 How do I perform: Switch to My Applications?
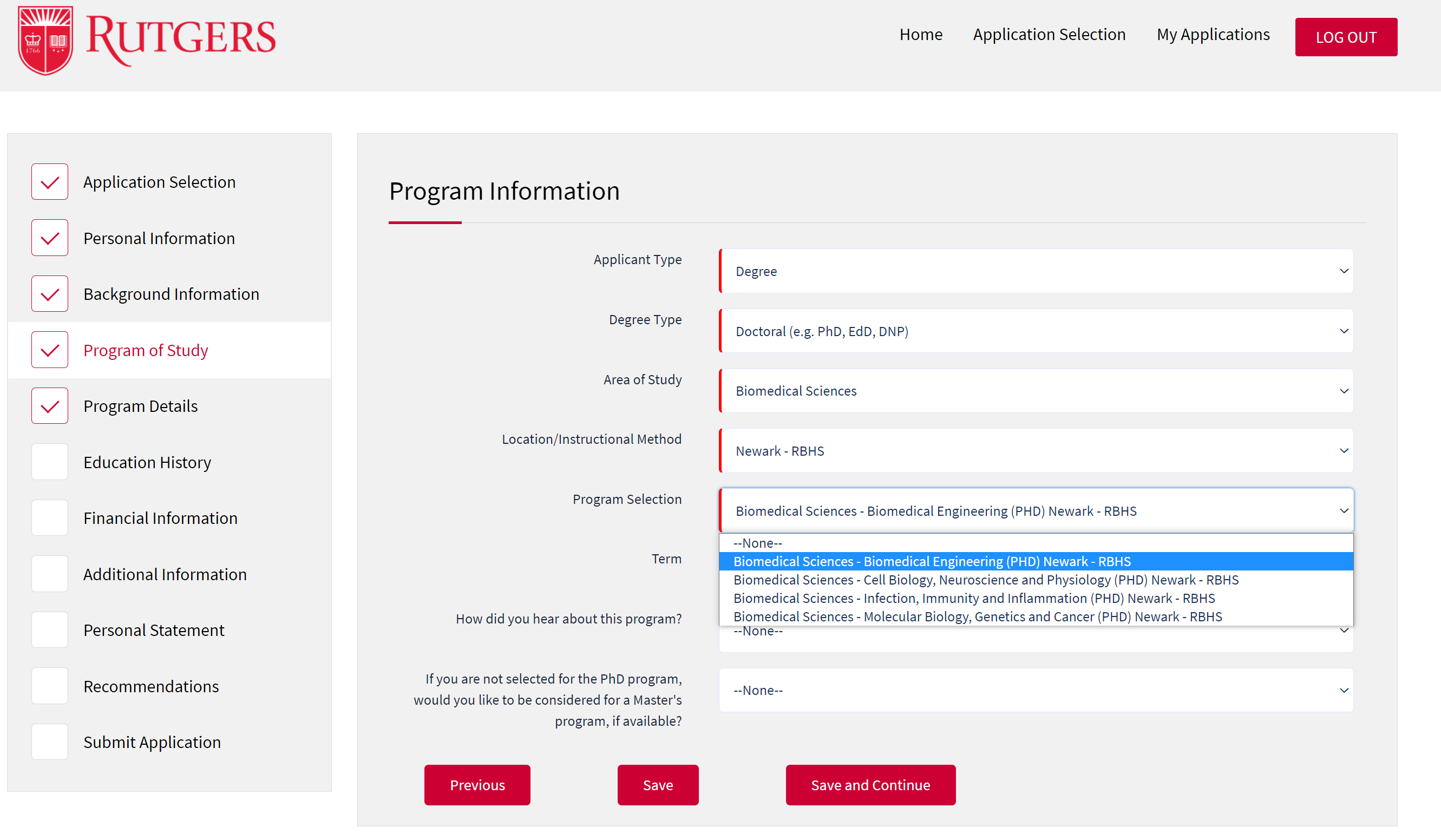tap(1213, 34)
